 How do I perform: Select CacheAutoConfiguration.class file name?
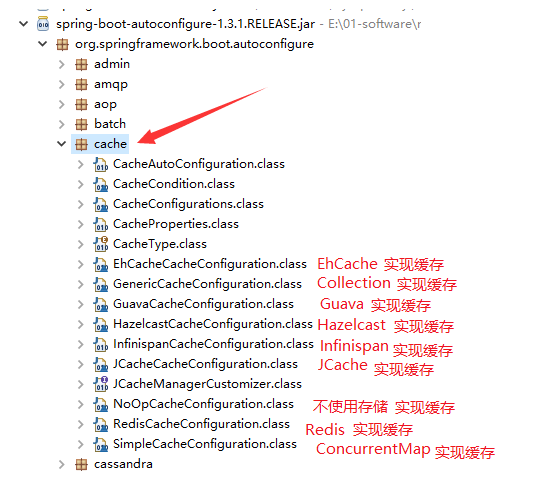pyautogui.click(x=199, y=164)
